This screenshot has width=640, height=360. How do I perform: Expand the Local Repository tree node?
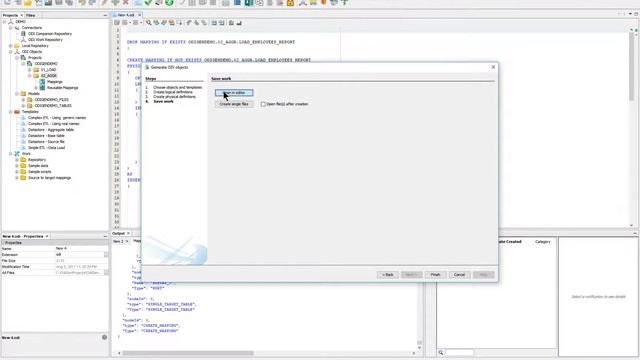pos(11,46)
